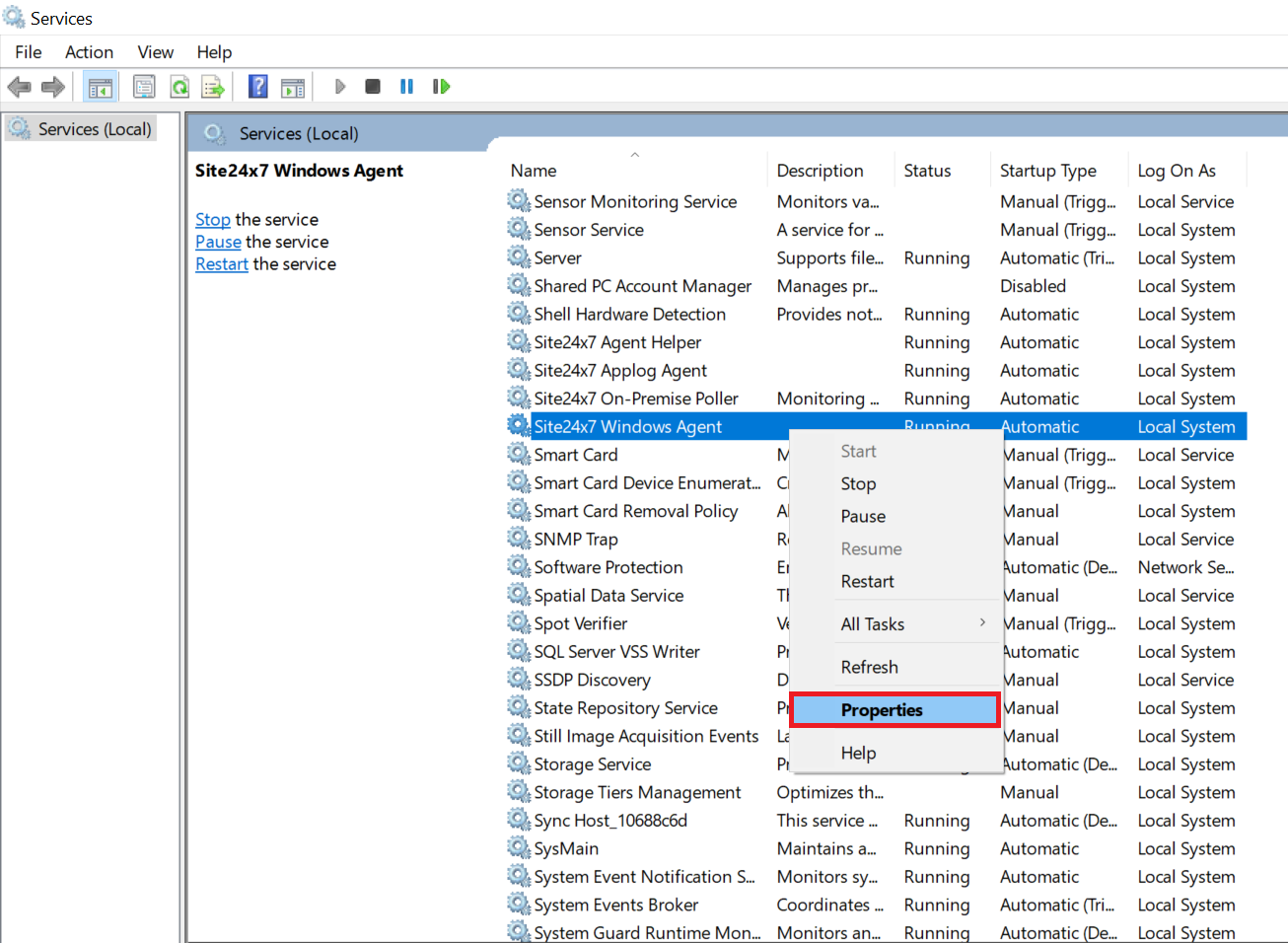1288x943 pixels.
Task: Choose Help in the context menu
Action: point(895,753)
